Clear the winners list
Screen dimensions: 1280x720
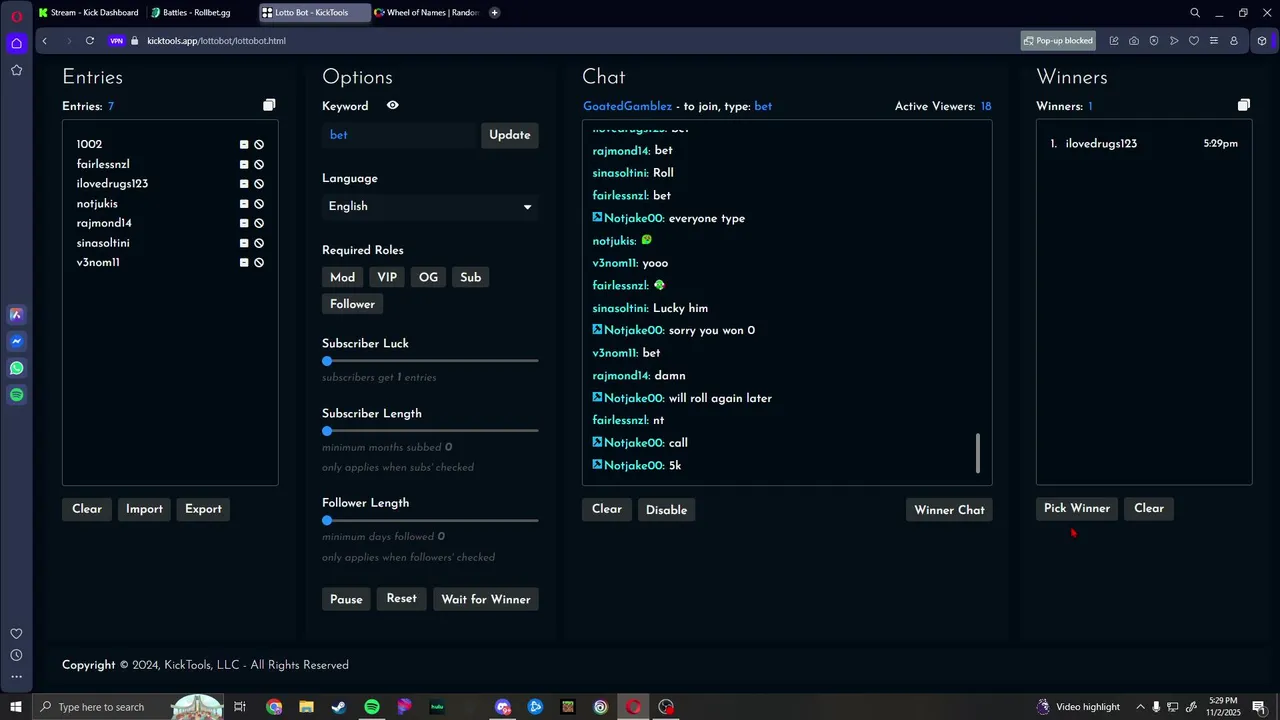click(x=1149, y=508)
